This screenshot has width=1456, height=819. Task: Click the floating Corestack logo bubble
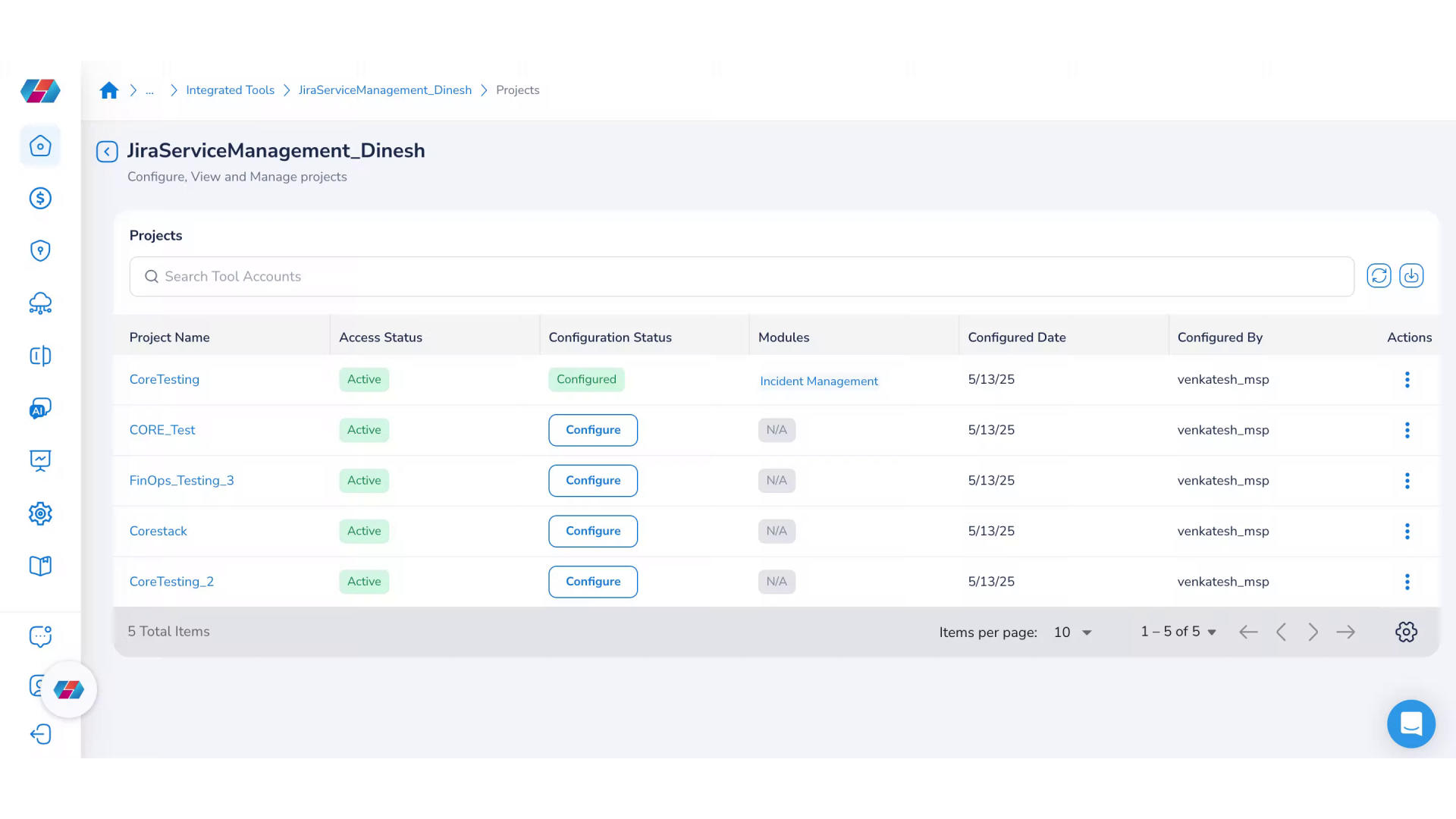(x=69, y=689)
